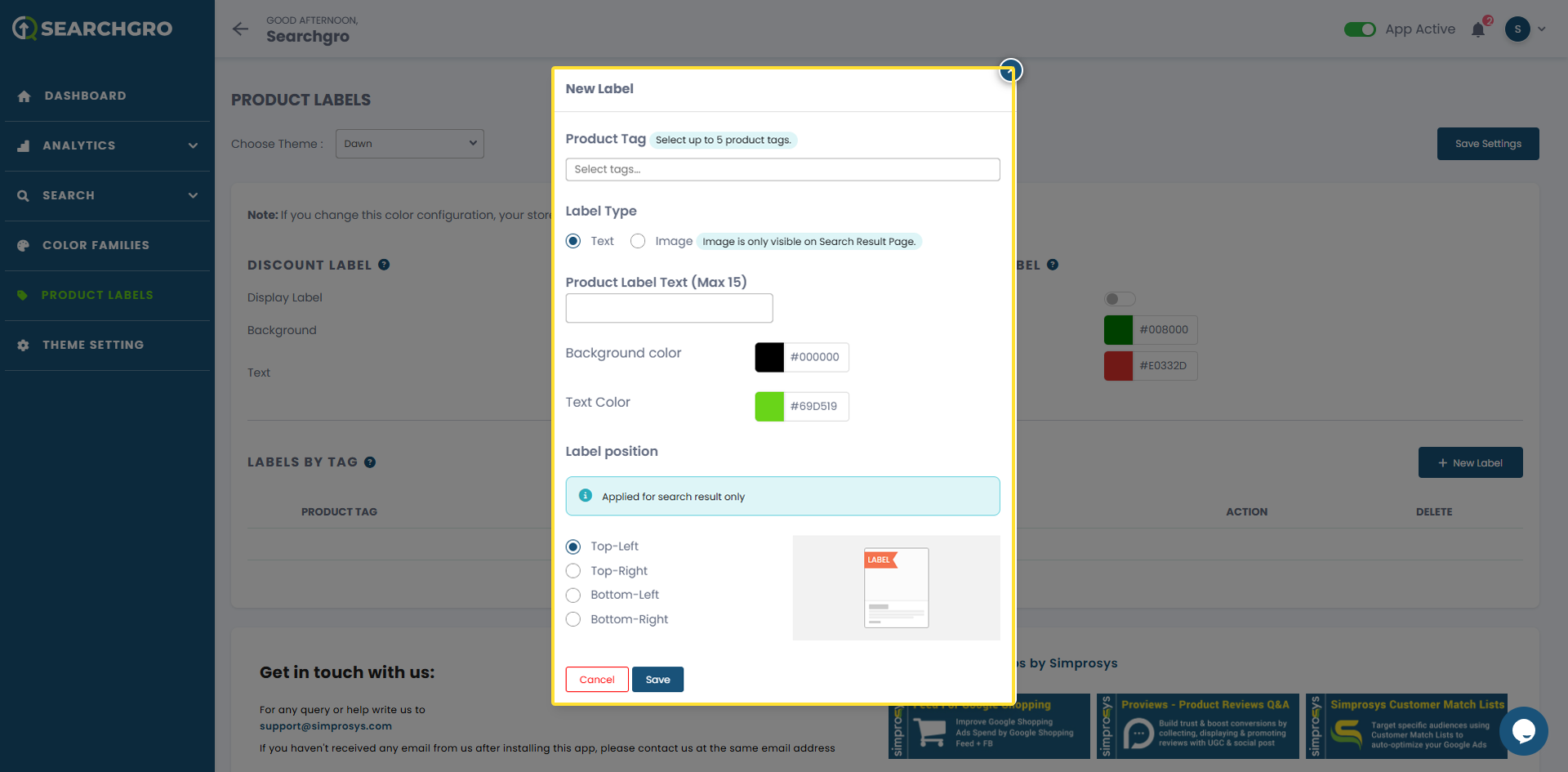Cancel the new label dialog
This screenshot has height=772, width=1568.
[x=597, y=680]
